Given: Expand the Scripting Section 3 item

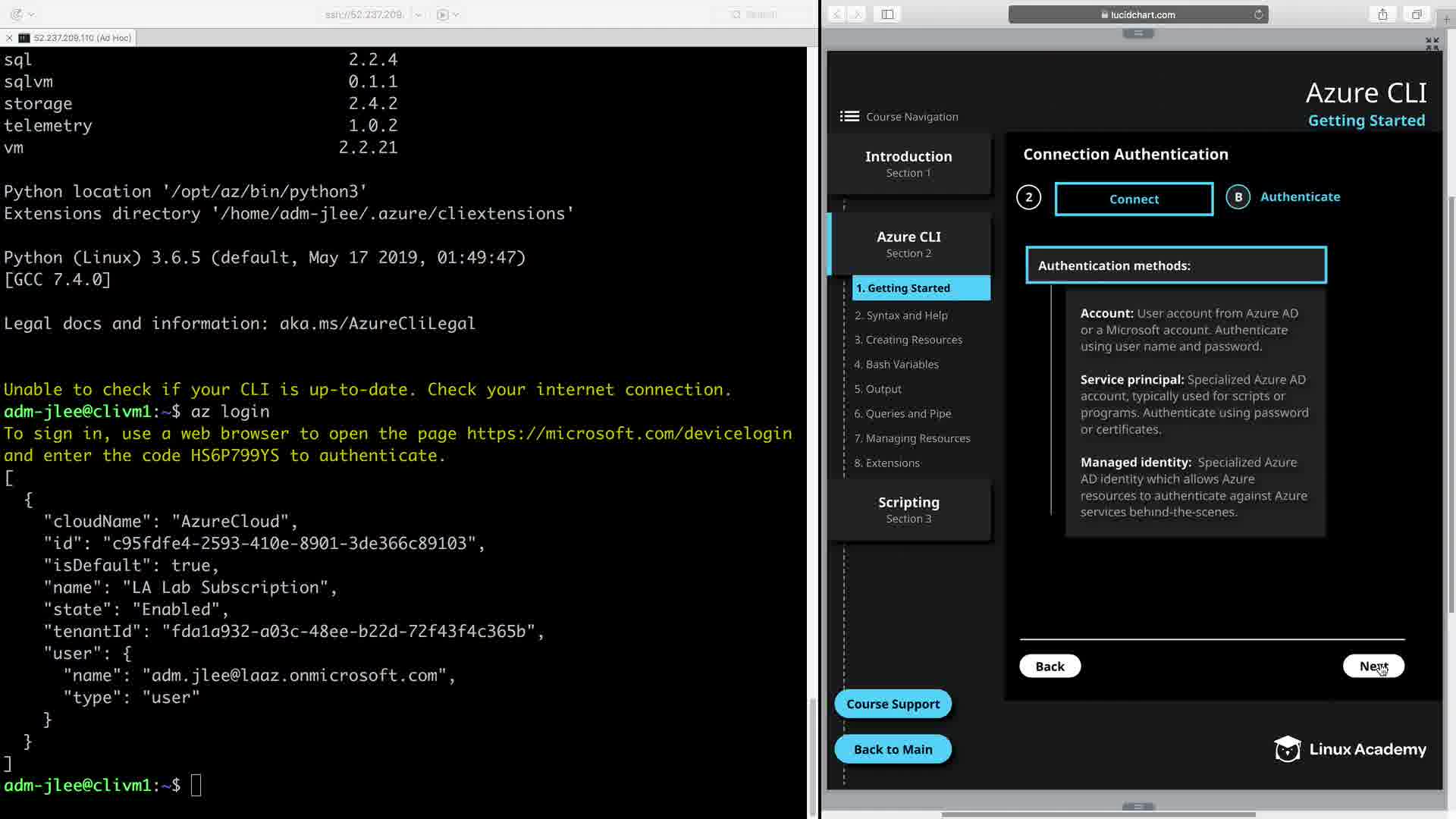Looking at the screenshot, I should click(x=908, y=510).
